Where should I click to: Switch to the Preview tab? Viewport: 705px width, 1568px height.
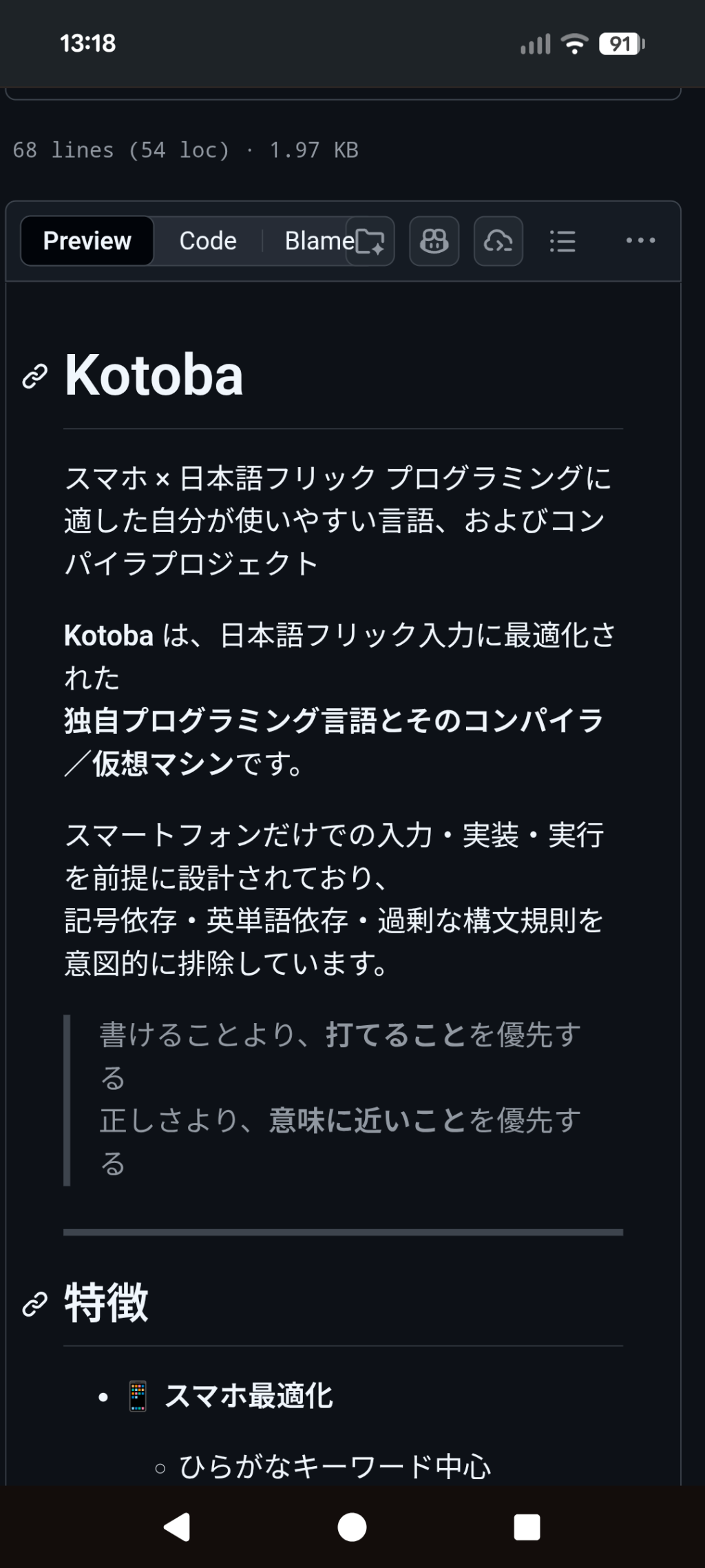(87, 241)
